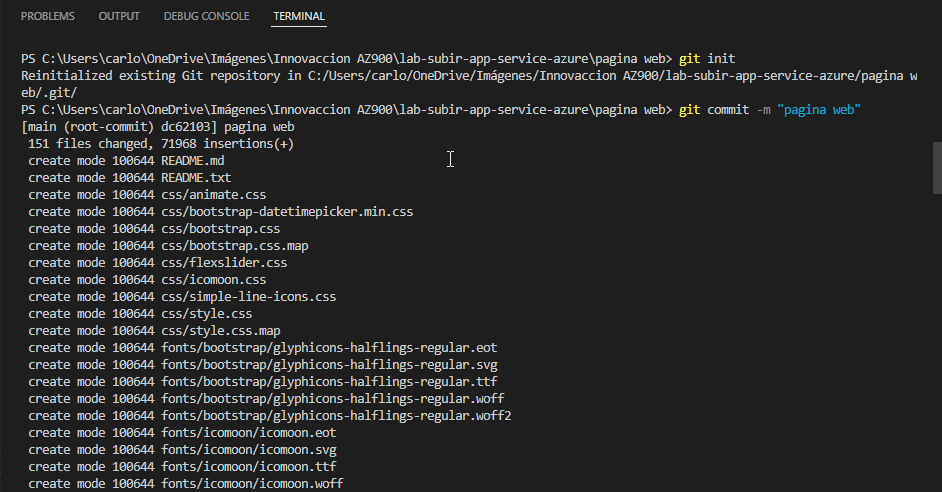
Task: Click the '[main (root-commit) dc62103] pagina web' line
Action: tap(158, 127)
